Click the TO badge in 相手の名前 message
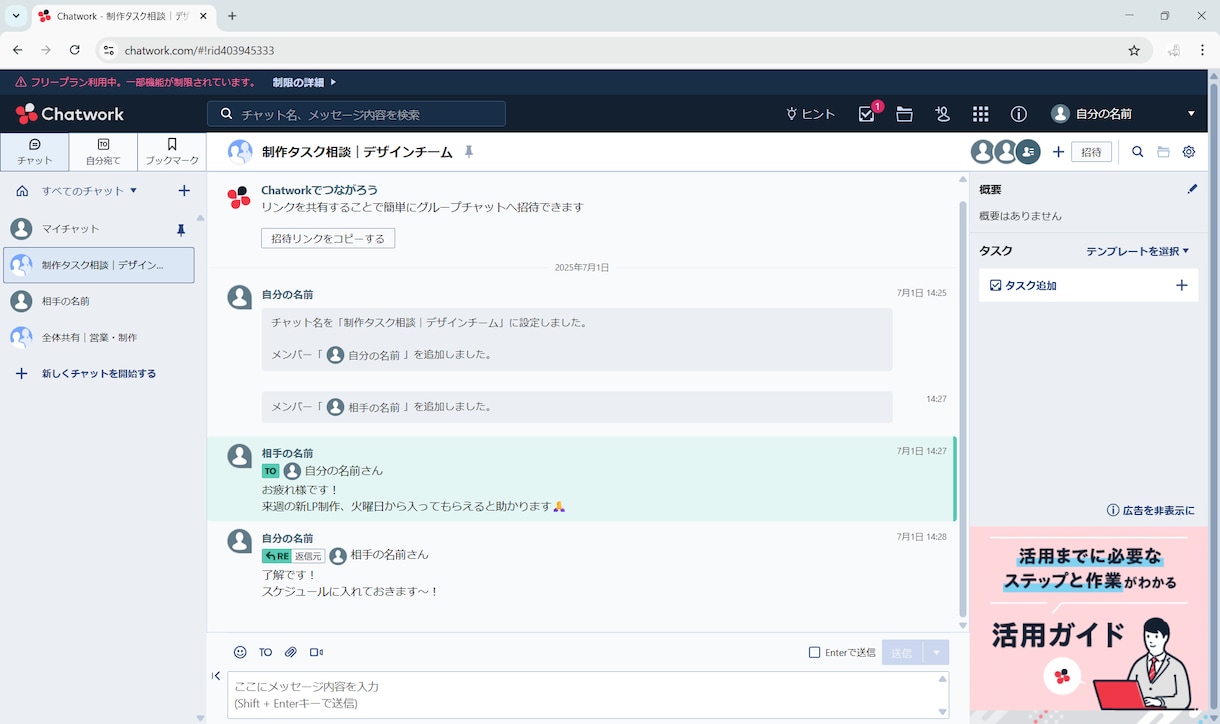The image size is (1220, 724). pyautogui.click(x=271, y=471)
